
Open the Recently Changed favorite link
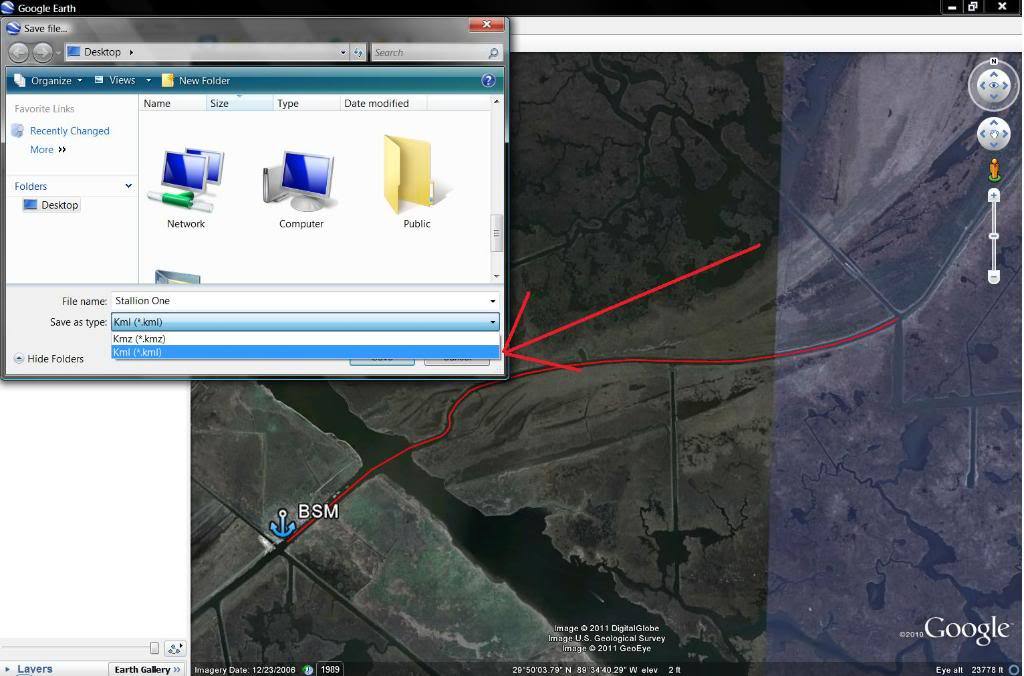[69, 131]
